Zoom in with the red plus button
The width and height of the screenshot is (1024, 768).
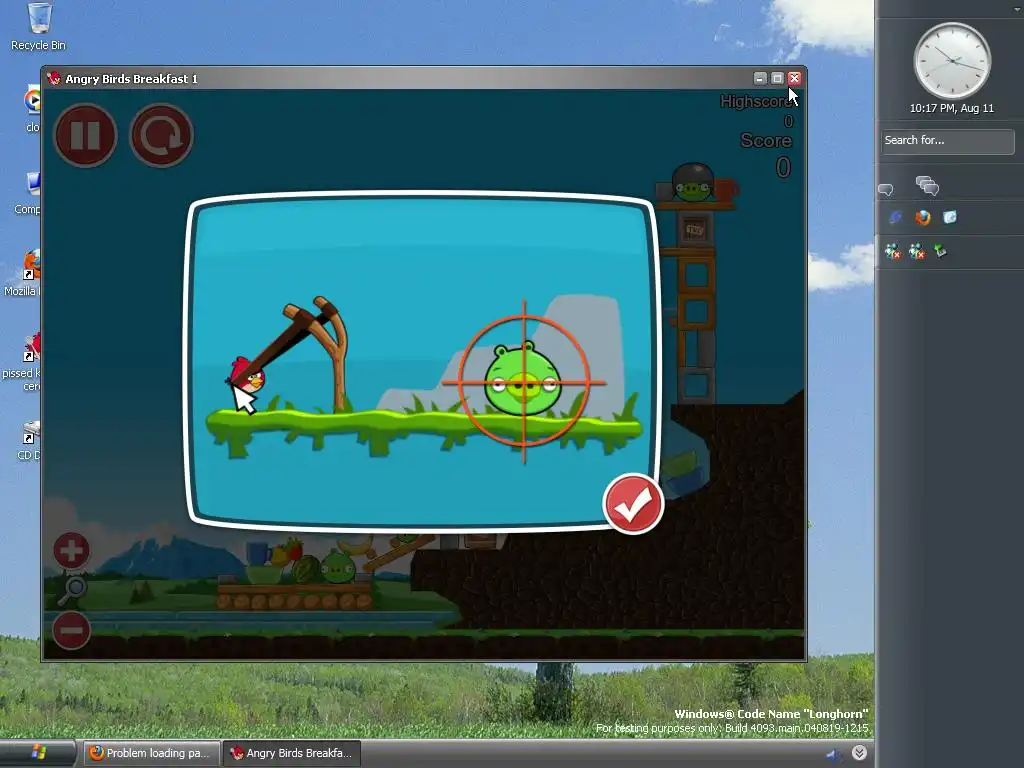(71, 551)
